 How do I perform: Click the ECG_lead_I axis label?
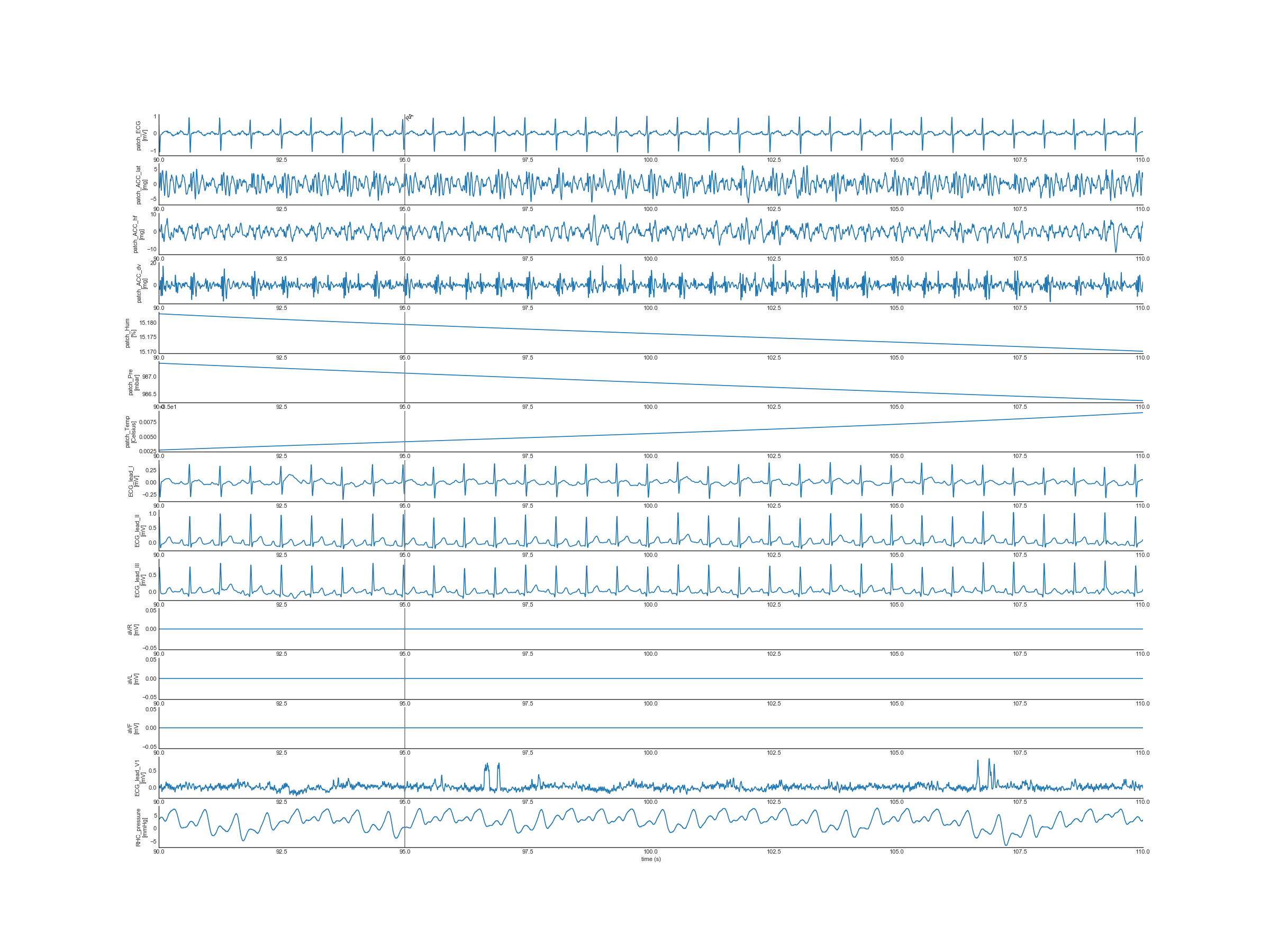[133, 481]
